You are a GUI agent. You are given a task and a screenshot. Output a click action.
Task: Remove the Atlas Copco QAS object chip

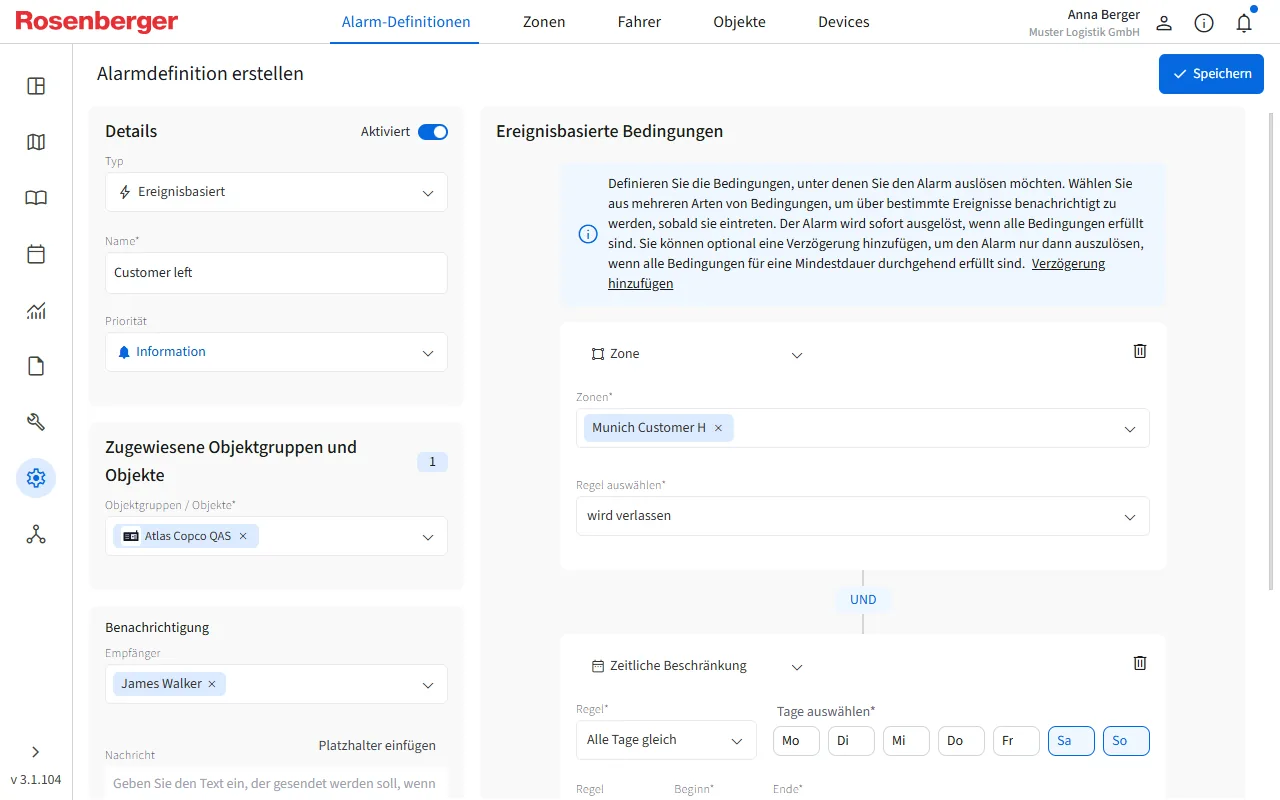(243, 536)
